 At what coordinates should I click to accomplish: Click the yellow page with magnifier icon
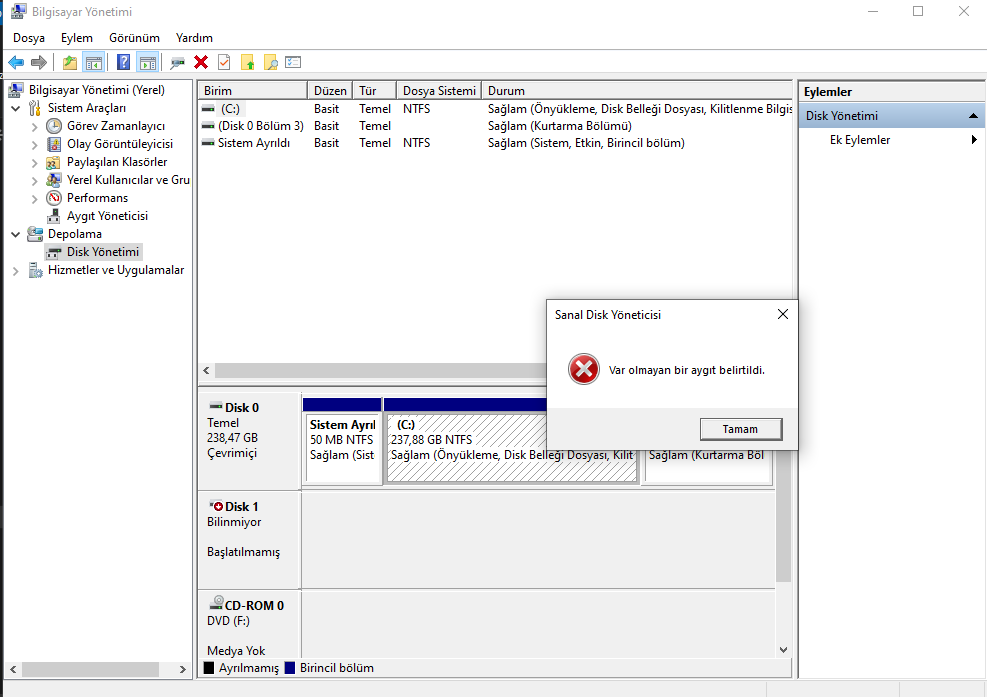click(271, 62)
